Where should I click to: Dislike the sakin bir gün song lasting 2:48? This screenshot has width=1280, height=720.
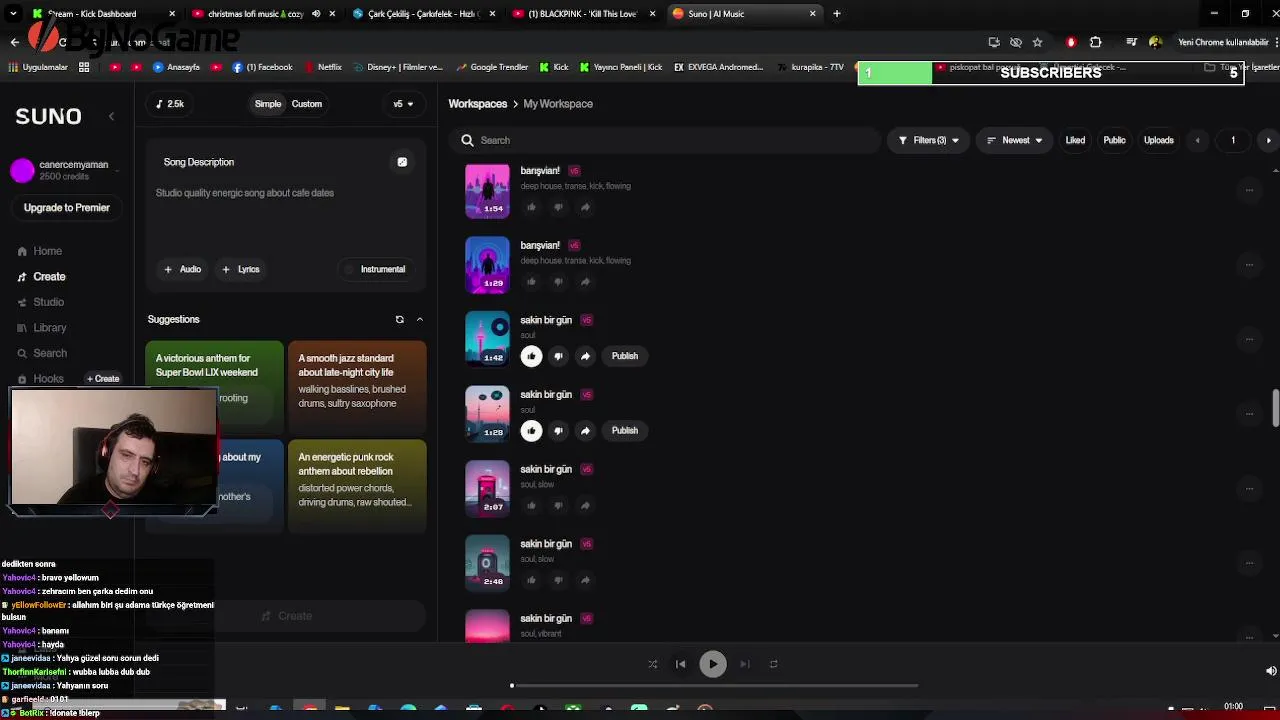pyautogui.click(x=558, y=580)
